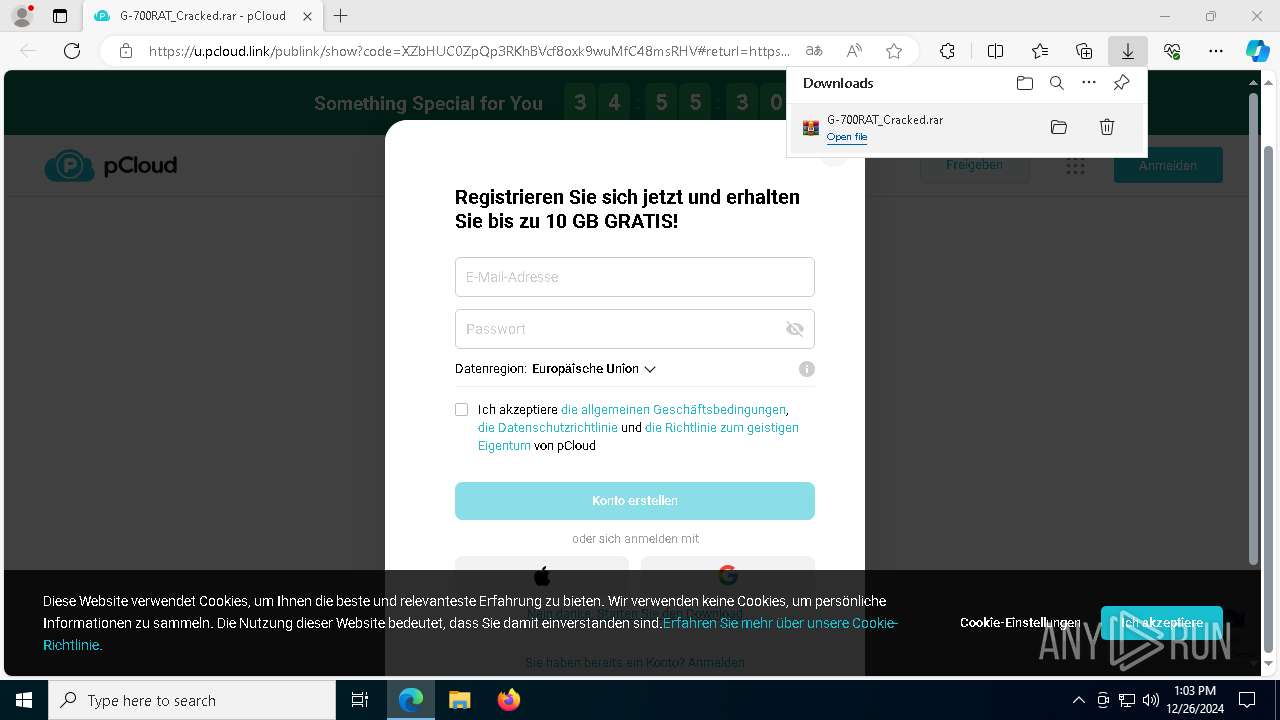Open the notification center icon
Image resolution: width=1280 pixels, height=720 pixels.
[x=1247, y=700]
